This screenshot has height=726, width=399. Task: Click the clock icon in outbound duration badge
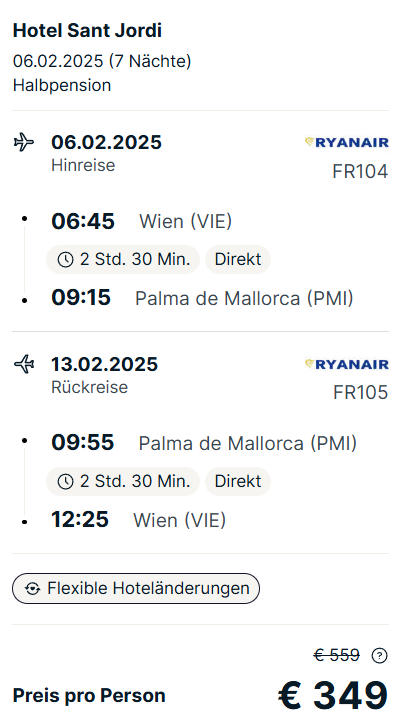pos(65,260)
